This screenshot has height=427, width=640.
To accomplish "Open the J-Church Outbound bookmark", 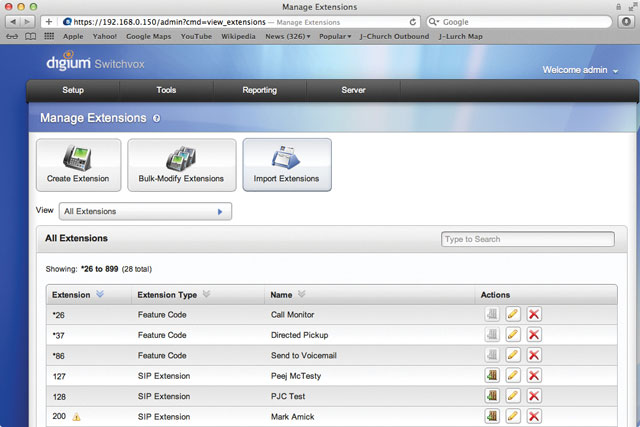I will [x=394, y=36].
